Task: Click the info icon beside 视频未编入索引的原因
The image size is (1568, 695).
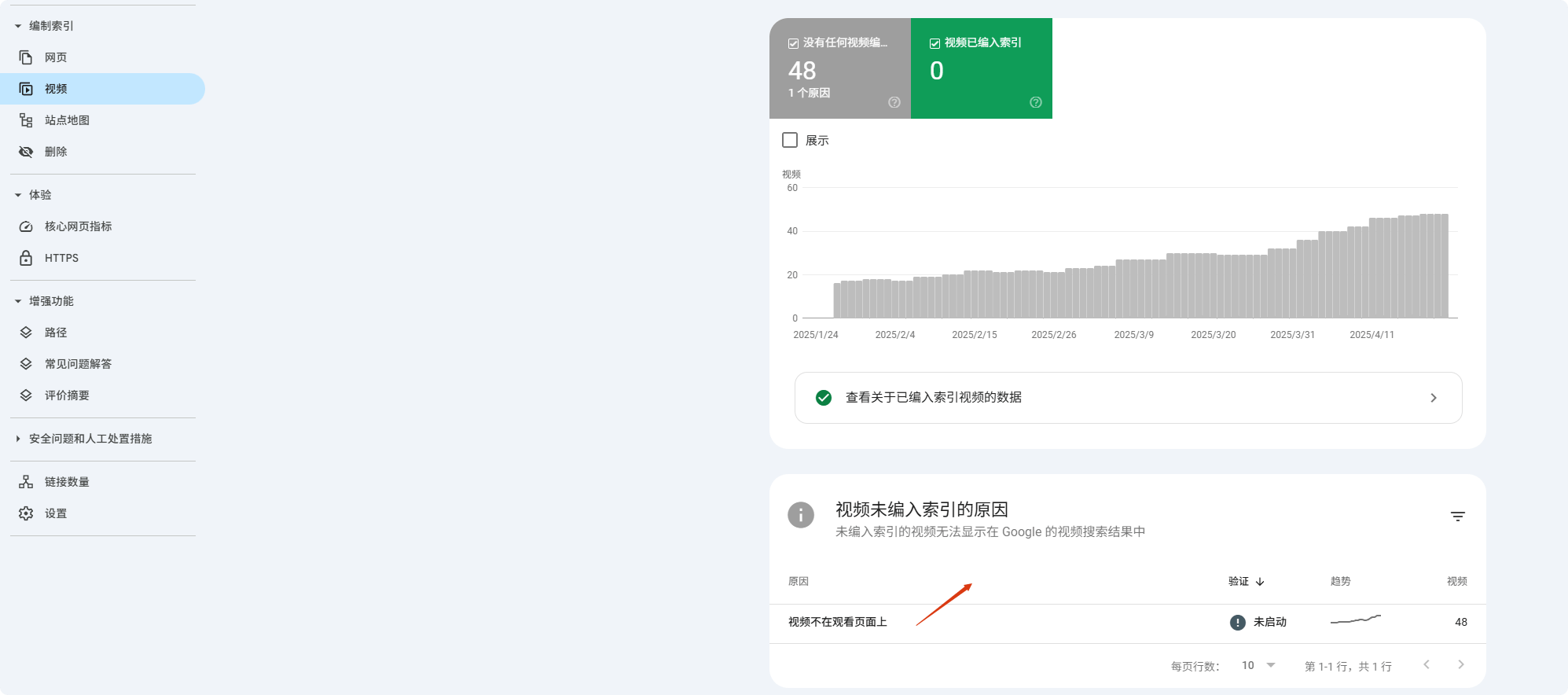Action: pyautogui.click(x=801, y=515)
